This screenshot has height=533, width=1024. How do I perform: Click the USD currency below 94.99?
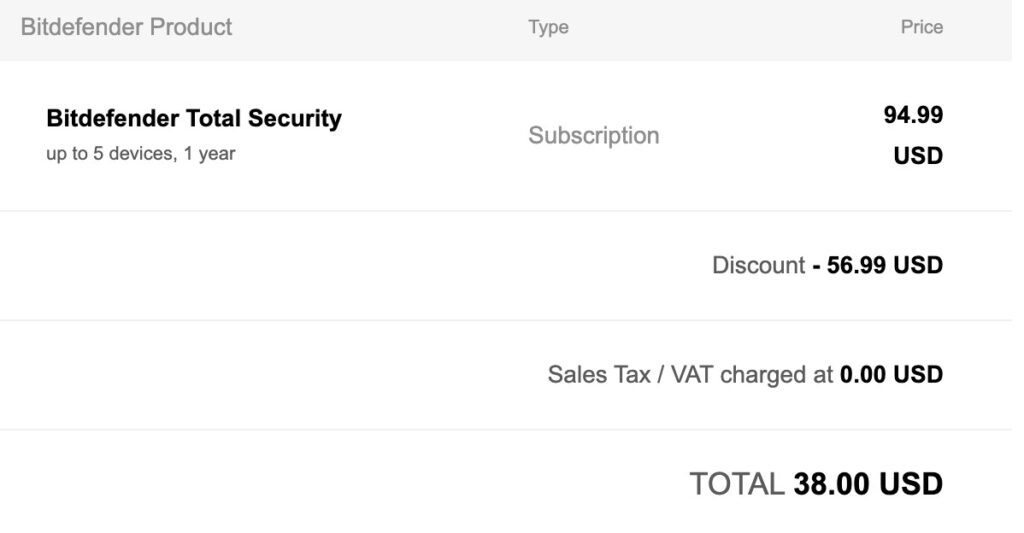(918, 157)
